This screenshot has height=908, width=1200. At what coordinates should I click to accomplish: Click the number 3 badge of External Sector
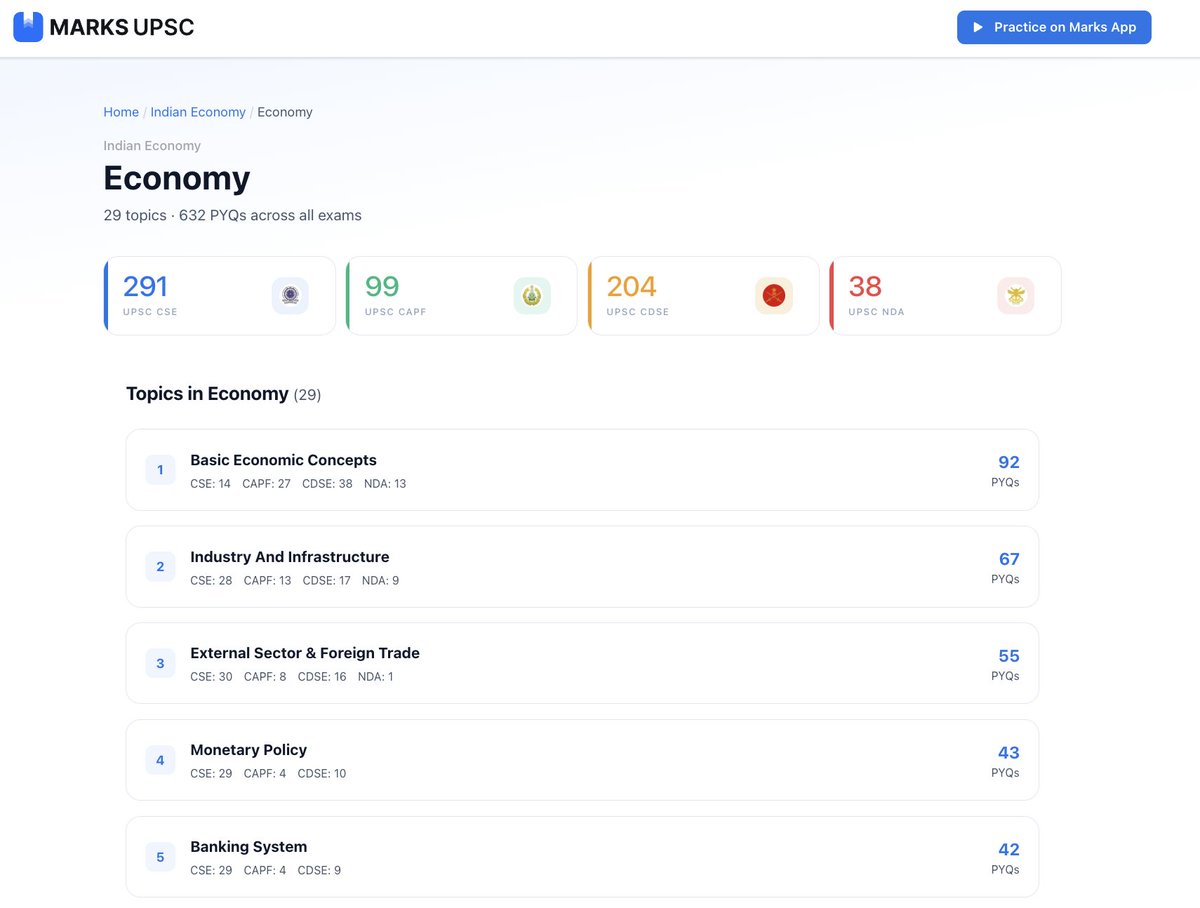[160, 663]
